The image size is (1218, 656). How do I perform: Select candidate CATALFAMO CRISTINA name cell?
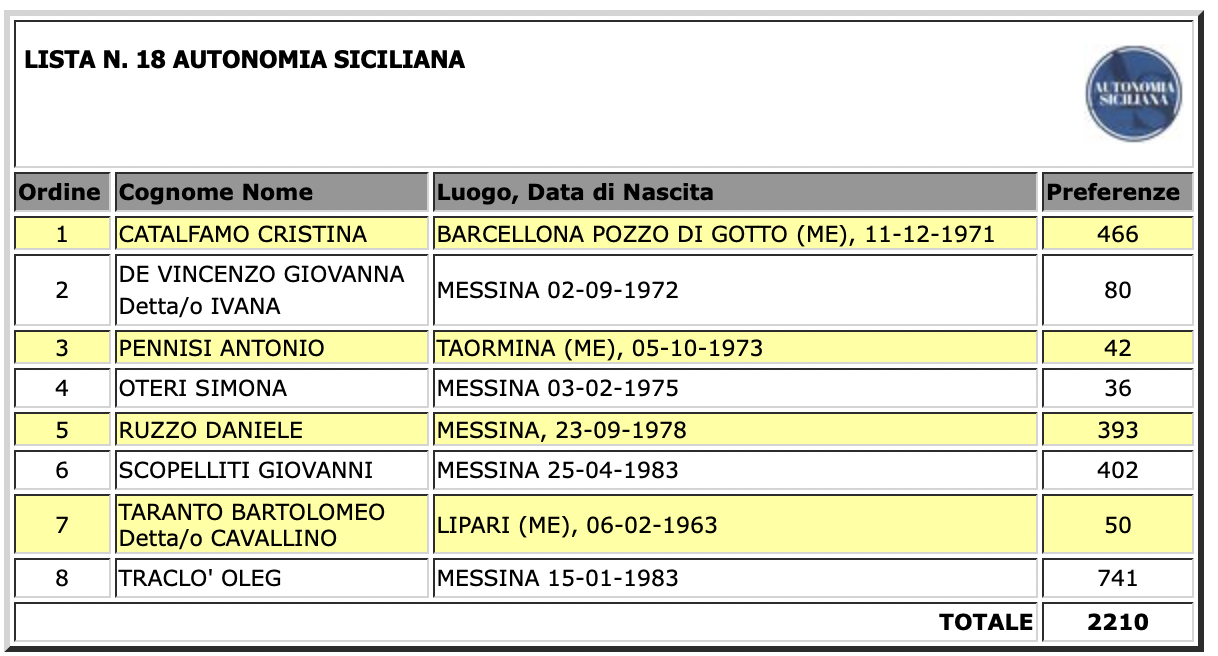point(243,234)
